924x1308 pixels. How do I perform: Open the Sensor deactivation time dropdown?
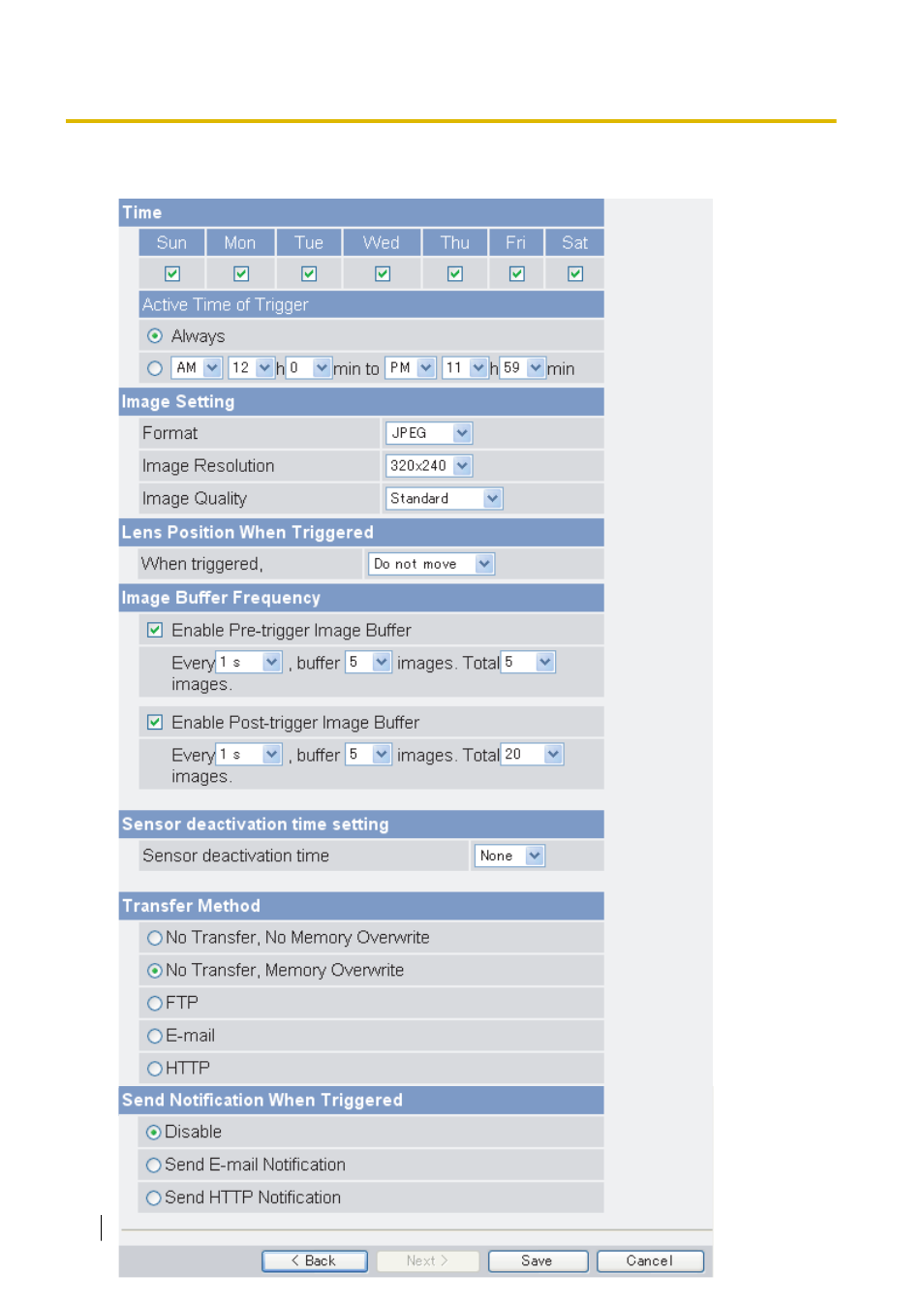(510, 856)
